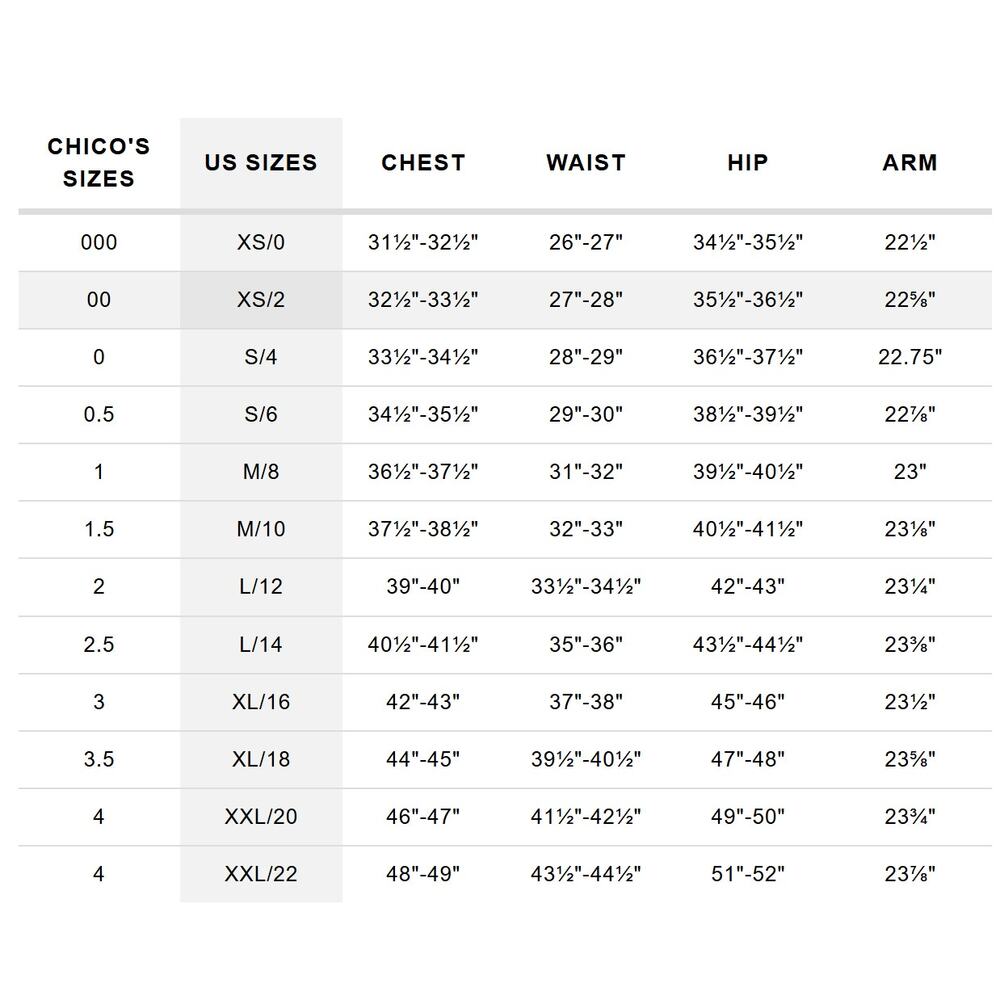Select the CHEST column header
This screenshot has width=1000, height=1000.
[x=423, y=163]
